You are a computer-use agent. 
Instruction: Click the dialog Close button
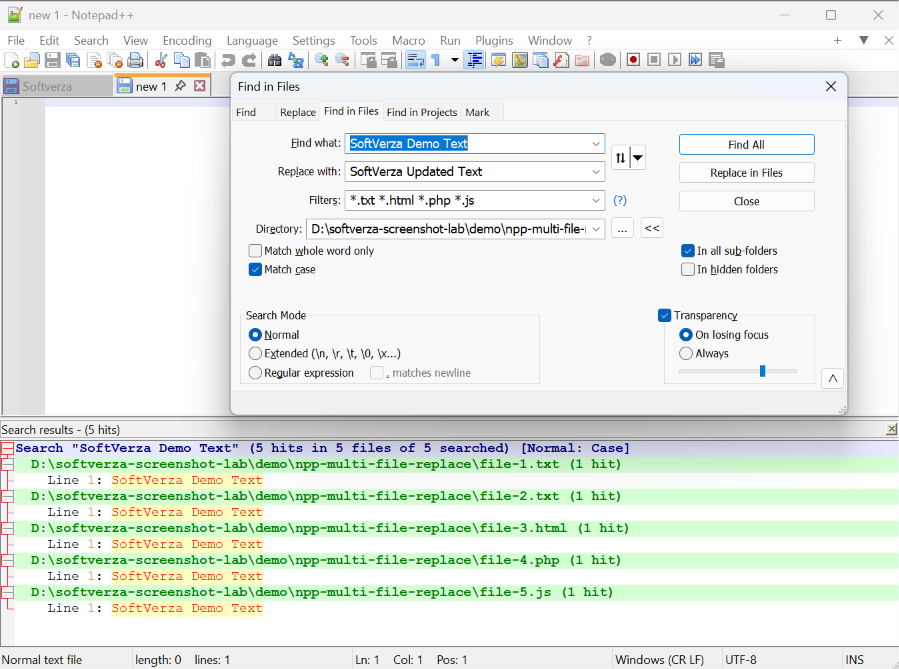[x=746, y=201]
